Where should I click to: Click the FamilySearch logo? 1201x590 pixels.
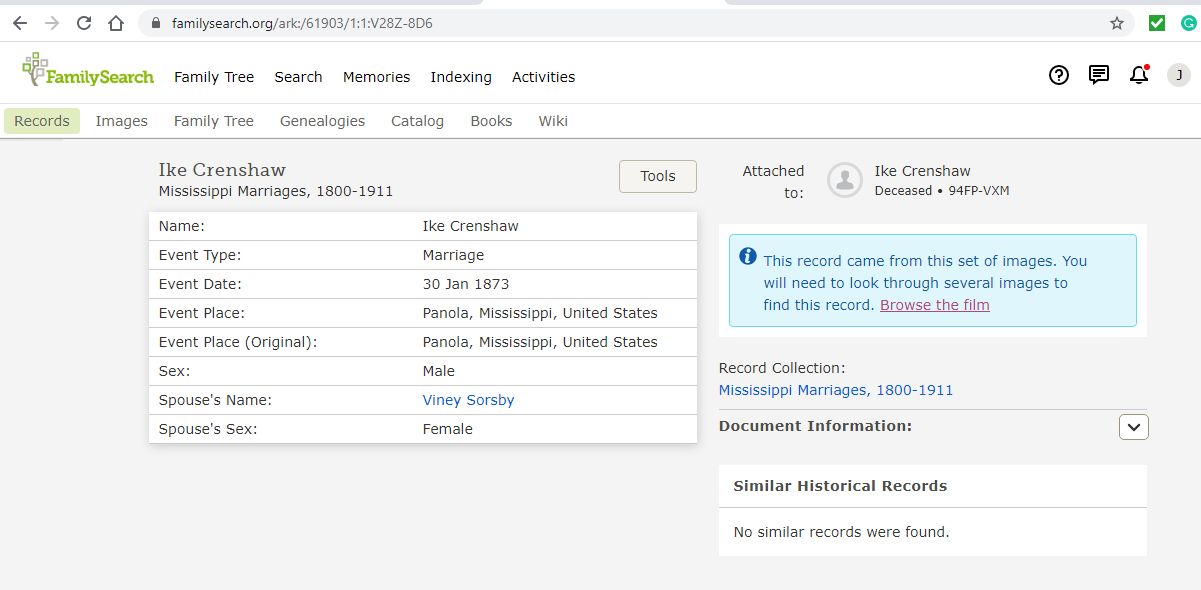pos(88,70)
